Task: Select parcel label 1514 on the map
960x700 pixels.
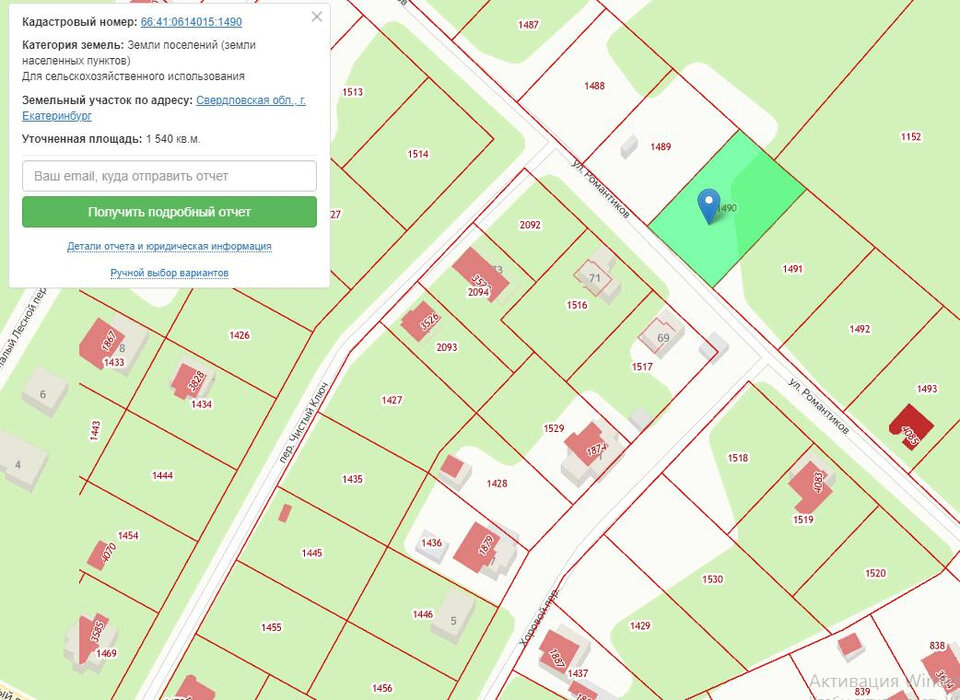Action: 418,154
